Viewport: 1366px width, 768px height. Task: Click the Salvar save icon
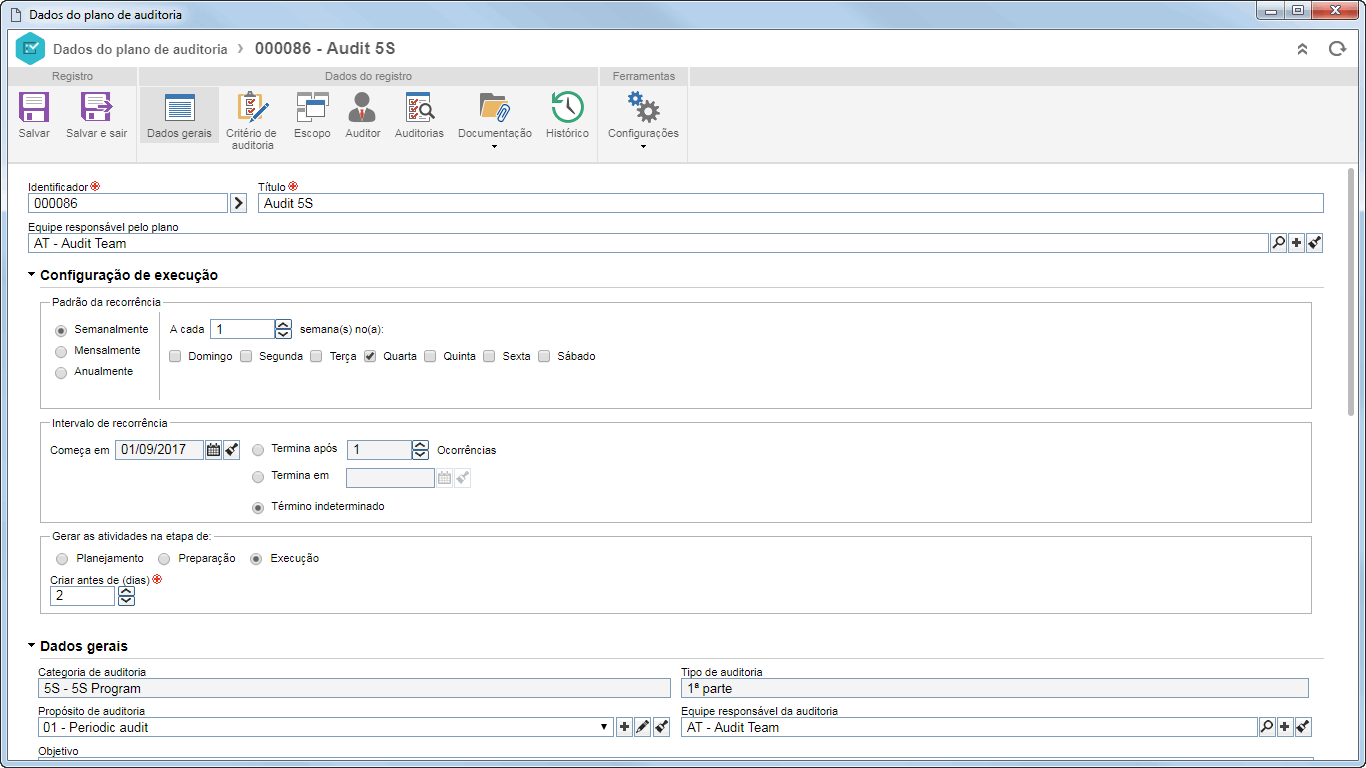pos(34,107)
